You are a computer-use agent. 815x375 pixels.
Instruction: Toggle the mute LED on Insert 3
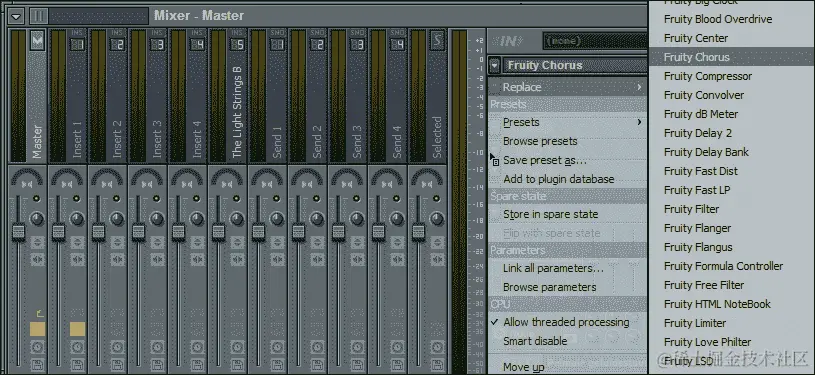[156, 199]
